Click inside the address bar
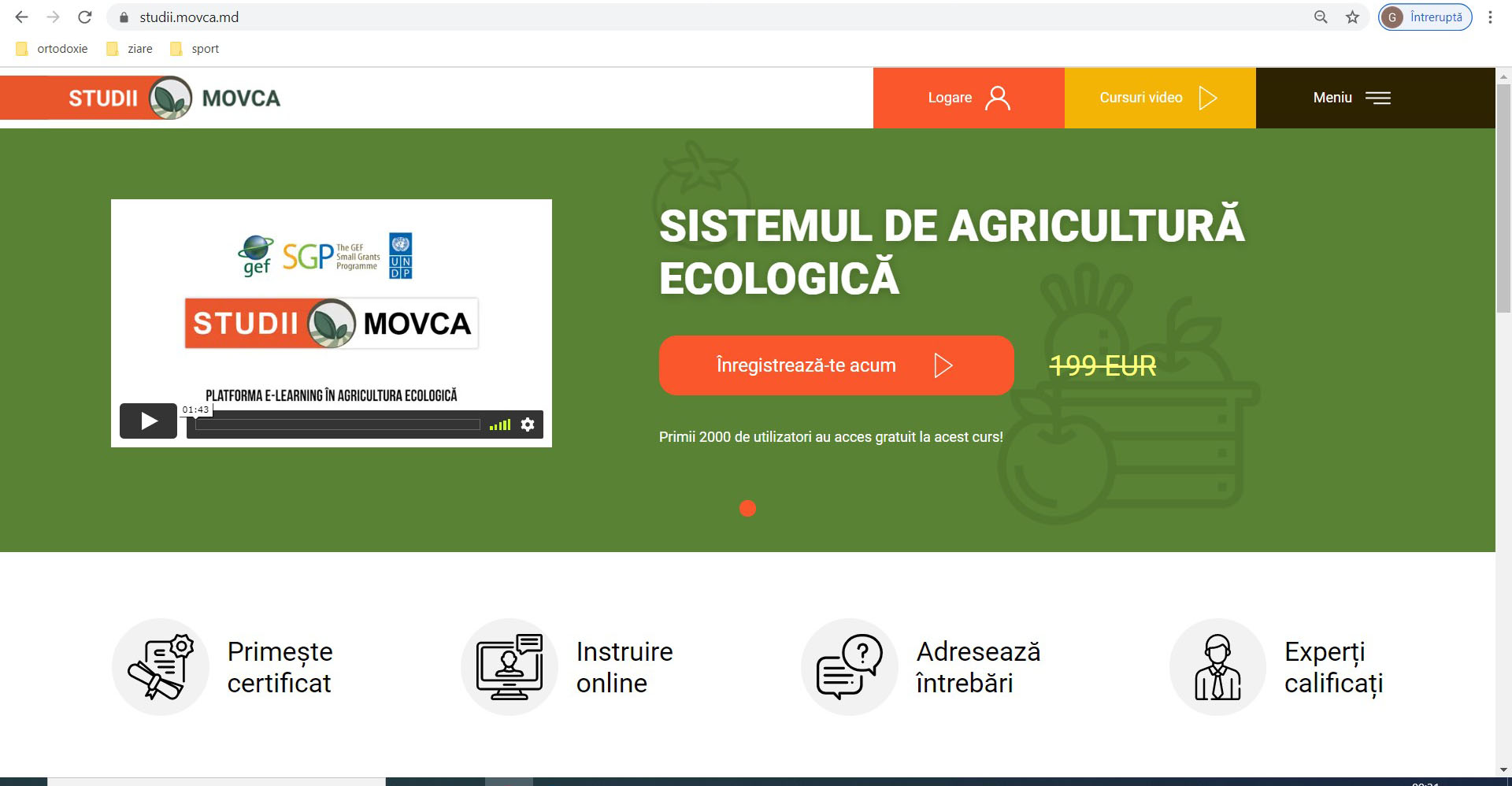 click(315, 17)
